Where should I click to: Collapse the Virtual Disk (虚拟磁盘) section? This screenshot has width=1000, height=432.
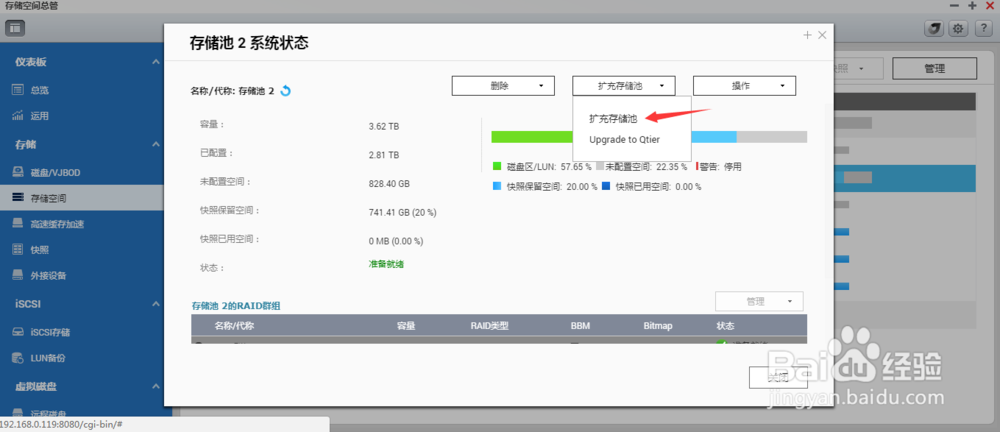156,387
